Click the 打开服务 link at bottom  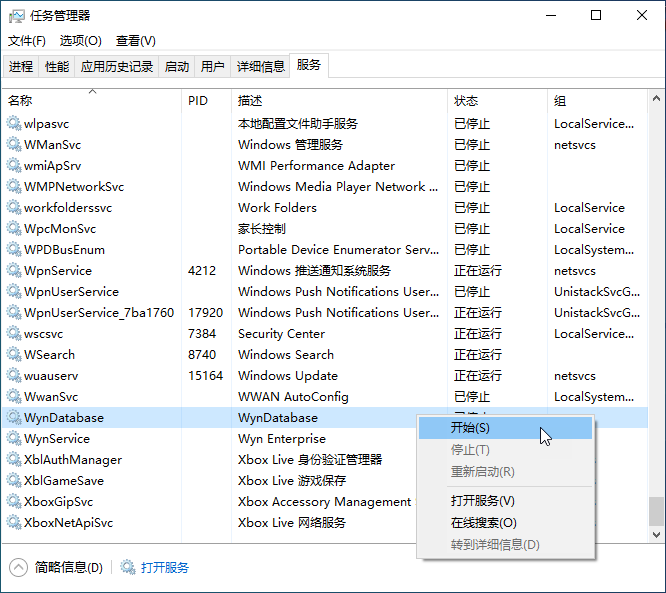165,567
